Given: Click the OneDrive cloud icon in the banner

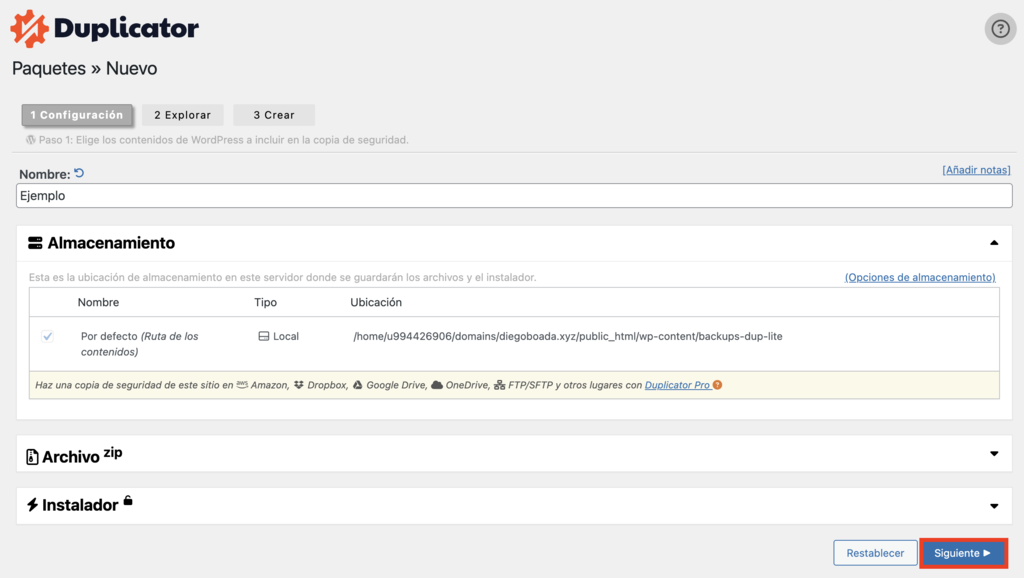Looking at the screenshot, I should (437, 386).
